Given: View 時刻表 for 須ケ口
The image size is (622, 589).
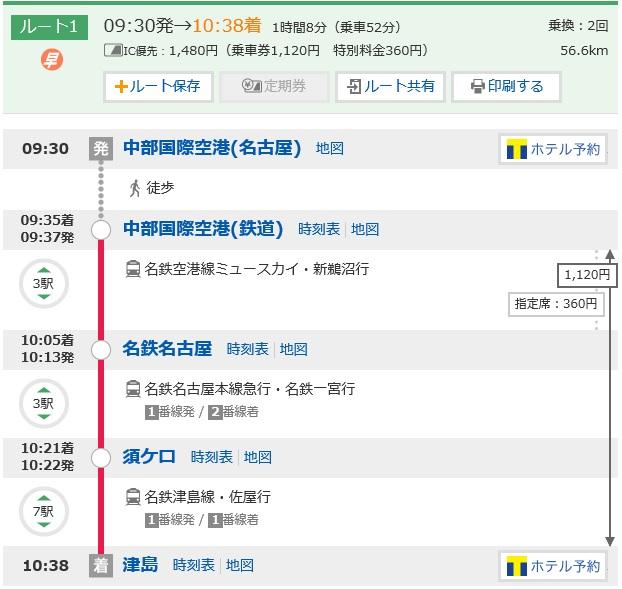Looking at the screenshot, I should click(x=211, y=457).
